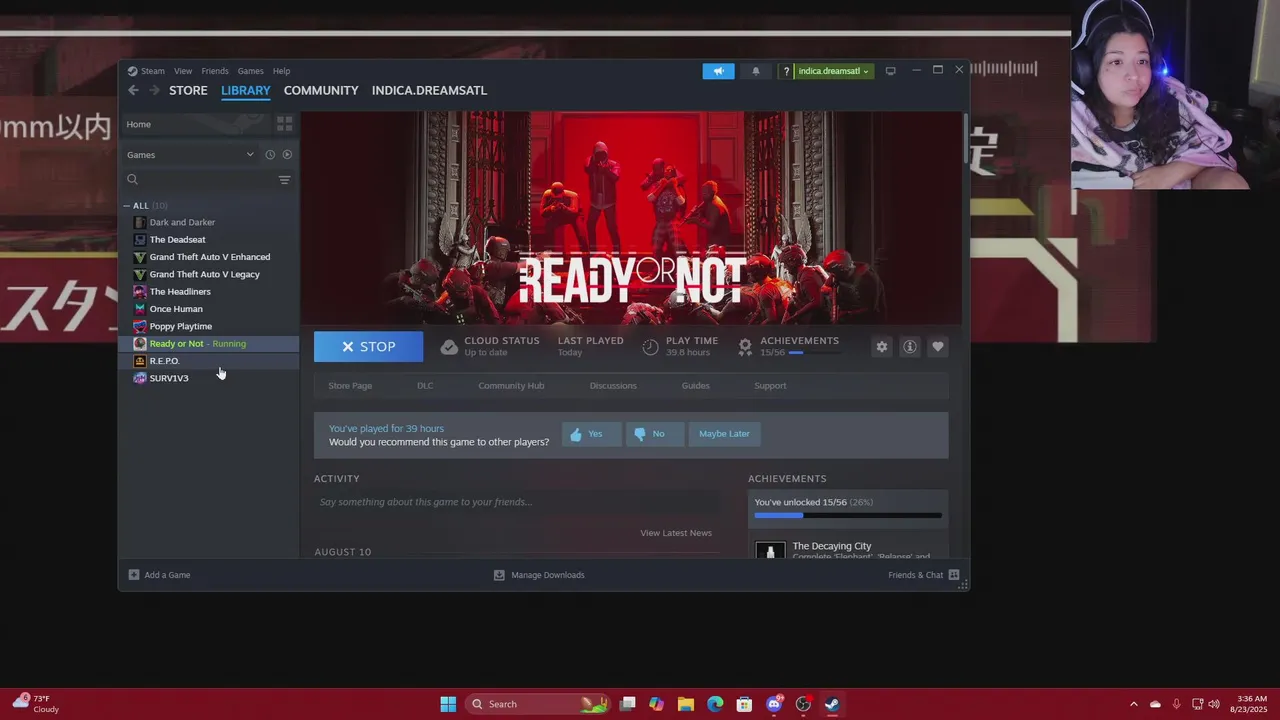Open the library collections grid view icon
Screen dimensions: 1280x720
[x=284, y=124]
